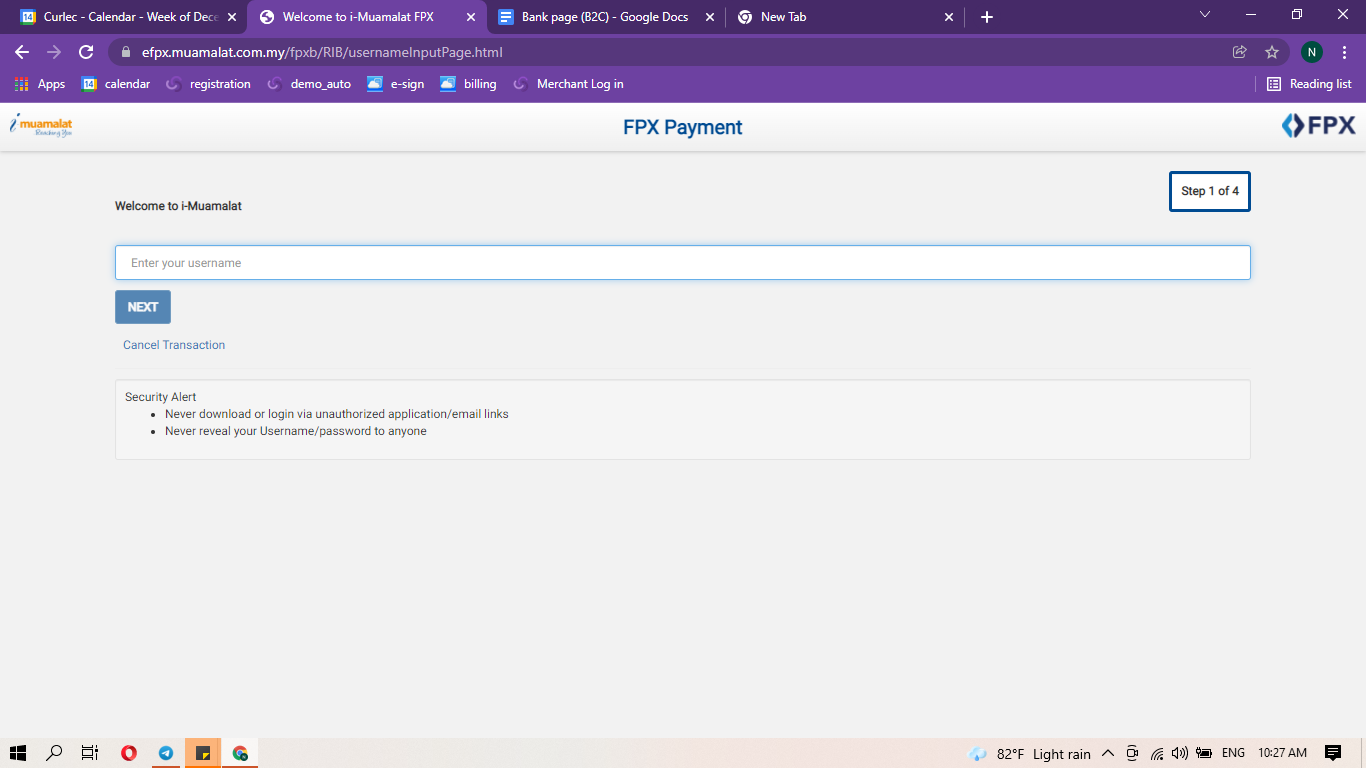
Task: Switch to Bank page Google Docs tab
Action: [x=605, y=17]
